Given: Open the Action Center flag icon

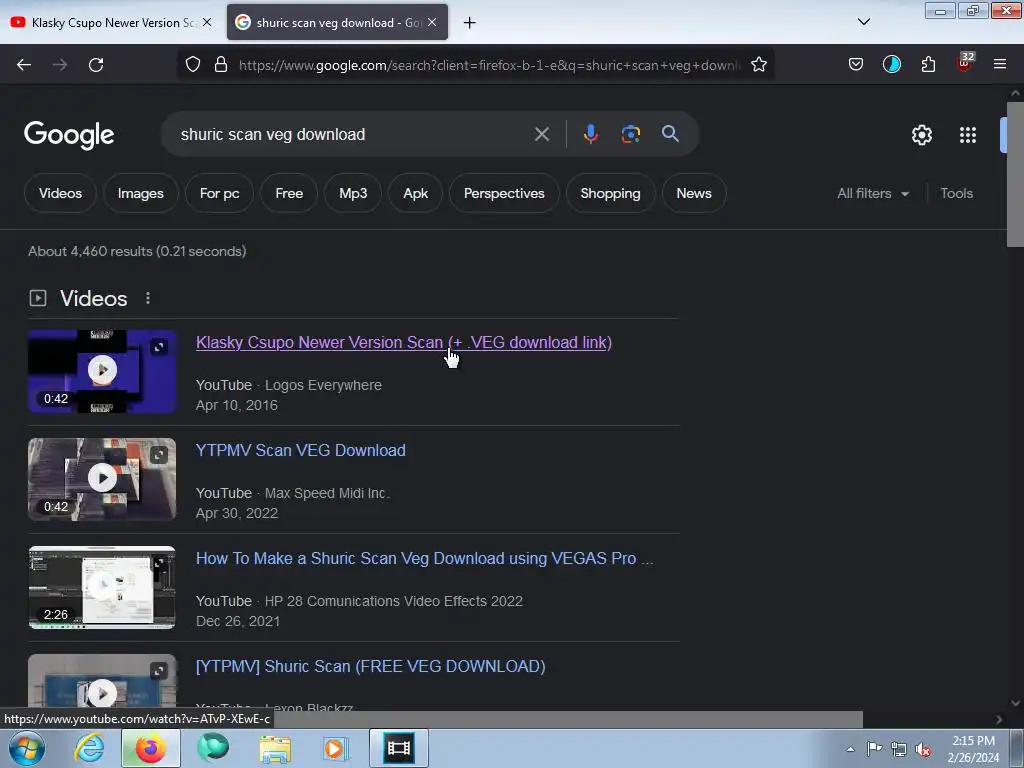Looking at the screenshot, I should [x=874, y=749].
